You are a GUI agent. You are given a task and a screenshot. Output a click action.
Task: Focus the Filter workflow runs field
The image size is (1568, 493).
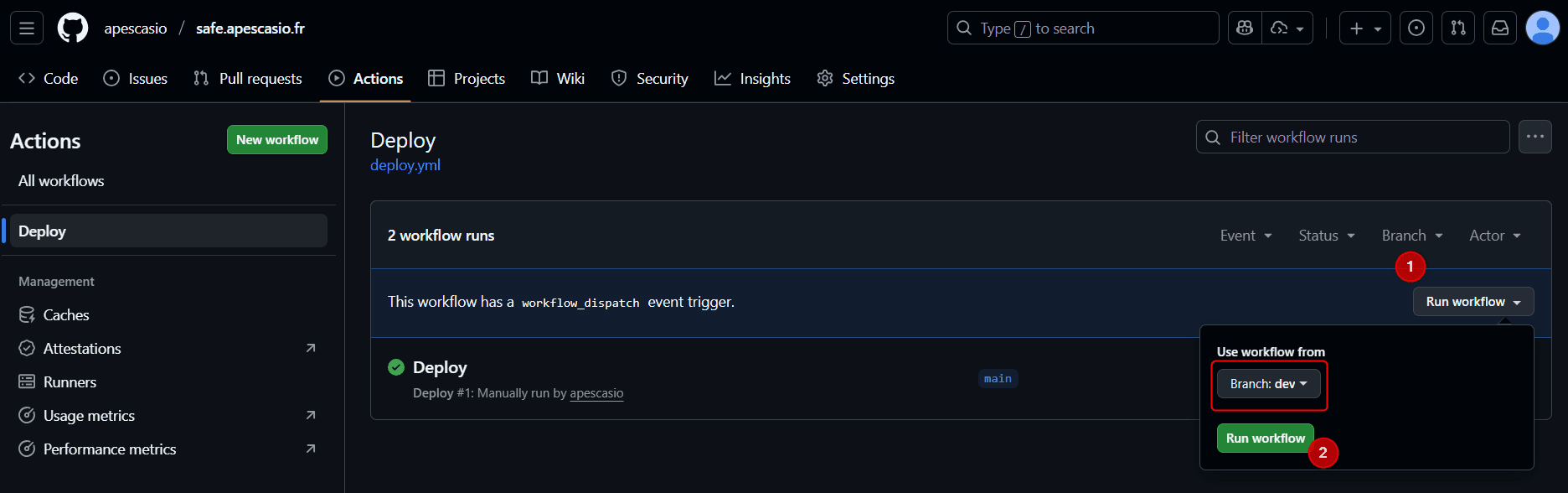point(1353,137)
